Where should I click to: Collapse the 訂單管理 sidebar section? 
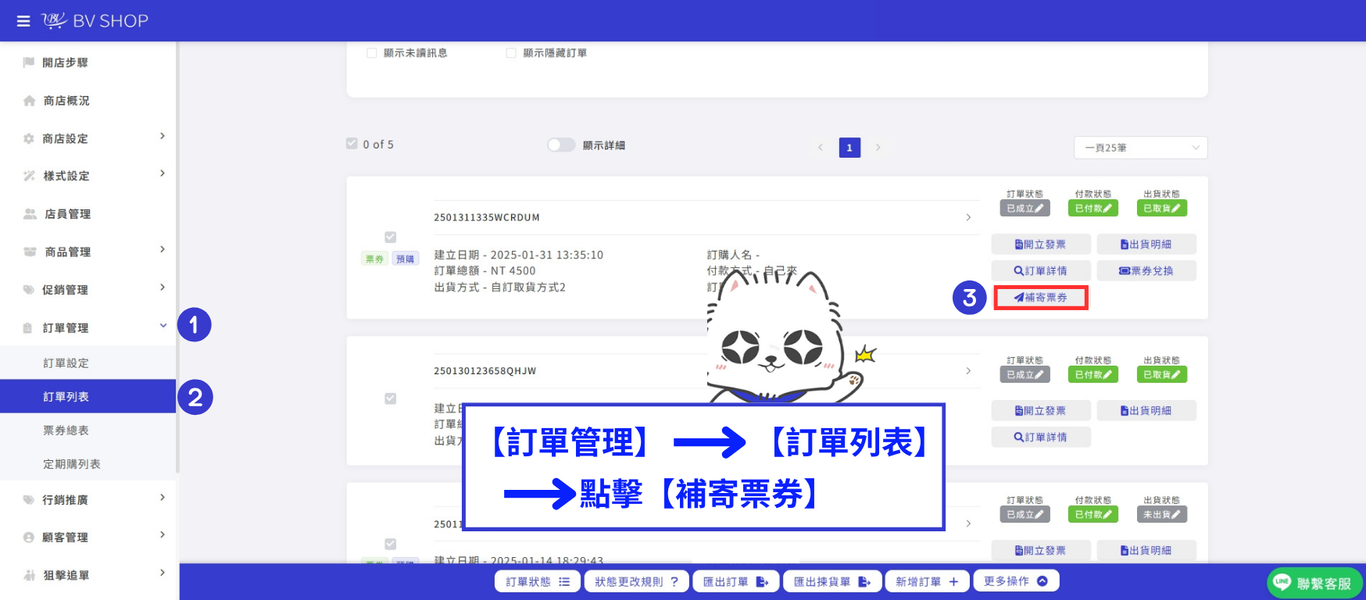162,325
